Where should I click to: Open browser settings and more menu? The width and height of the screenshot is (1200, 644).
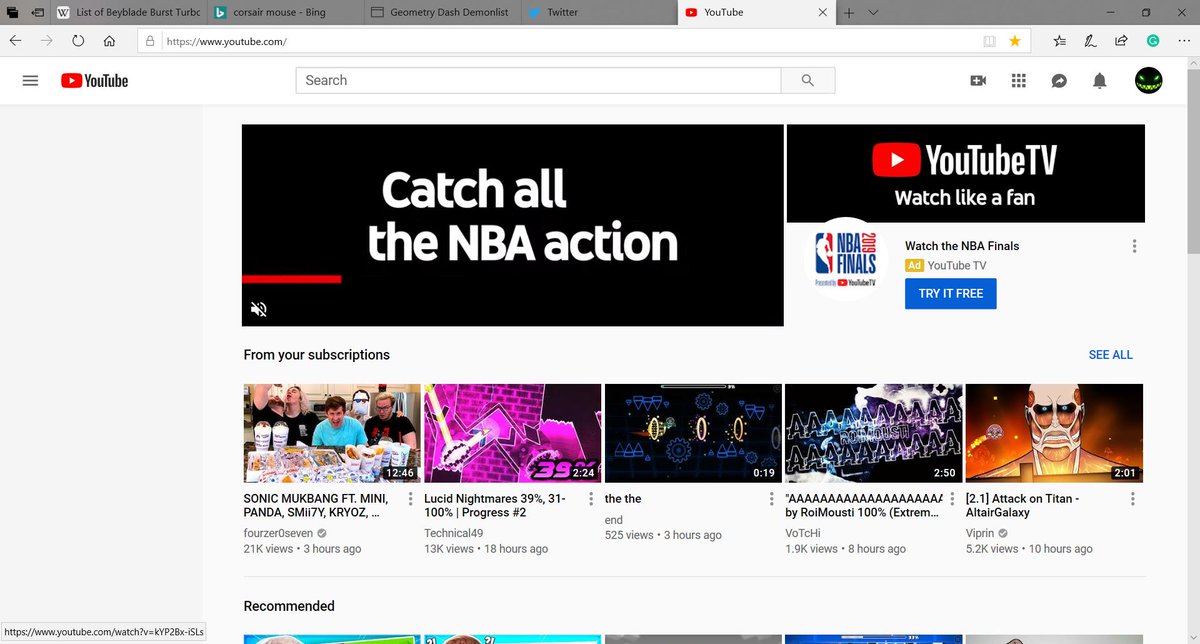pos(1182,41)
